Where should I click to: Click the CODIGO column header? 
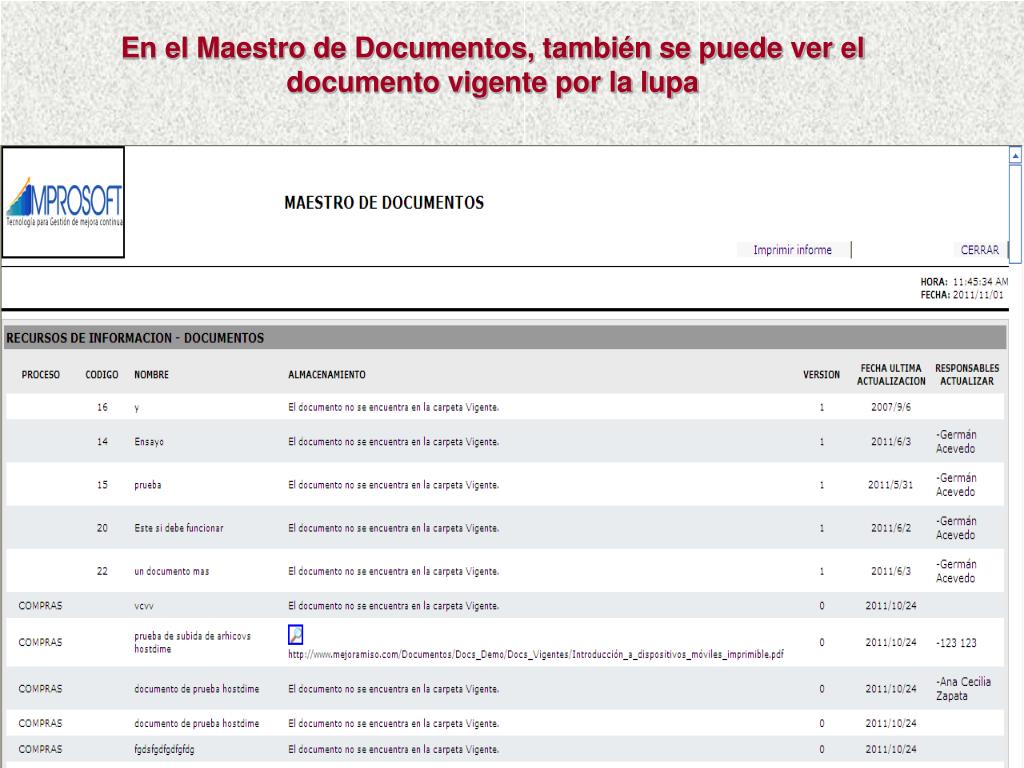pyautogui.click(x=102, y=375)
